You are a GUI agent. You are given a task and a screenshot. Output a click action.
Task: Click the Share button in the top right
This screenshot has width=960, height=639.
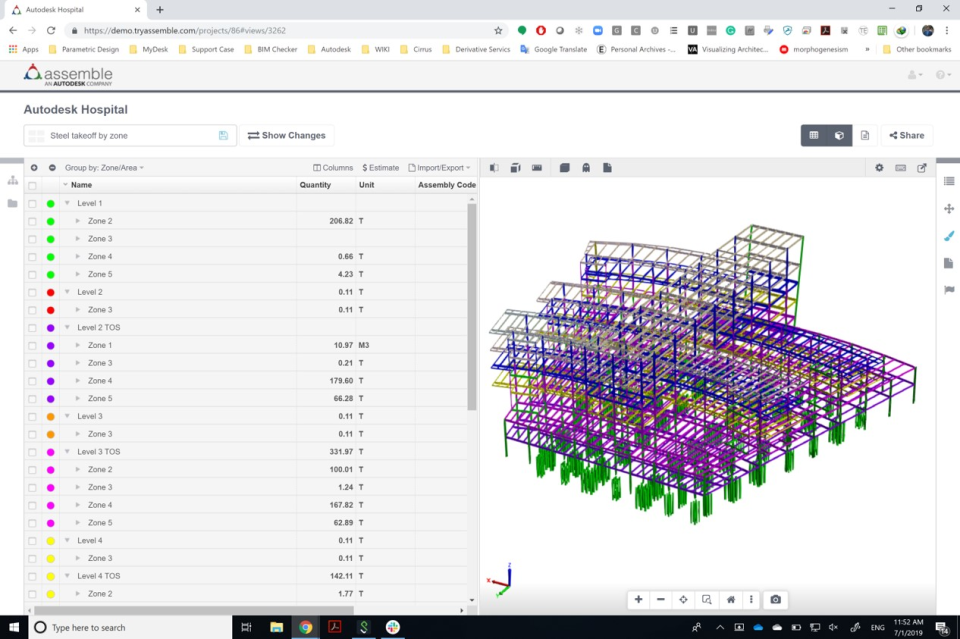coord(906,135)
